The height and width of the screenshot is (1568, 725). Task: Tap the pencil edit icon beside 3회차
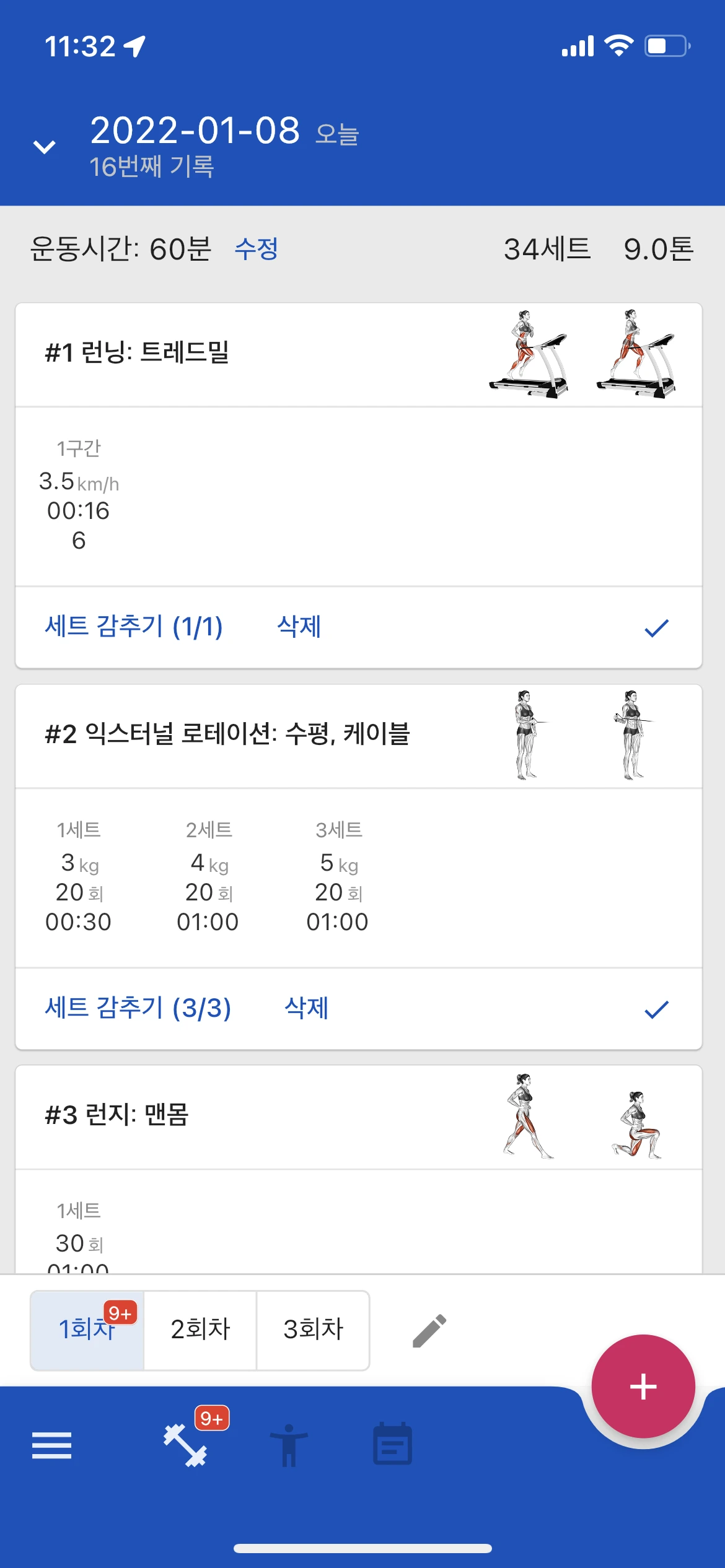[x=429, y=1331]
